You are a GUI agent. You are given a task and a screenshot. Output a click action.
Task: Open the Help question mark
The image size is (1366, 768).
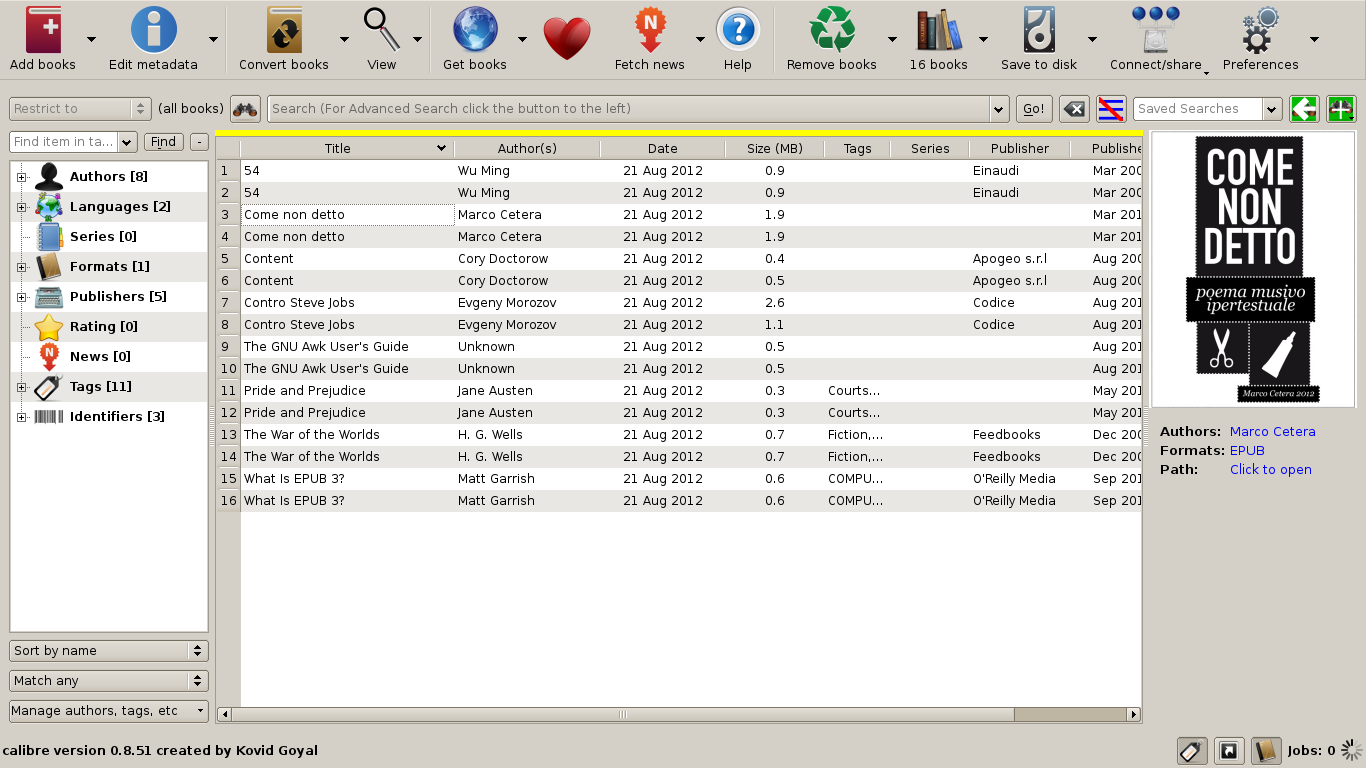pyautogui.click(x=738, y=30)
